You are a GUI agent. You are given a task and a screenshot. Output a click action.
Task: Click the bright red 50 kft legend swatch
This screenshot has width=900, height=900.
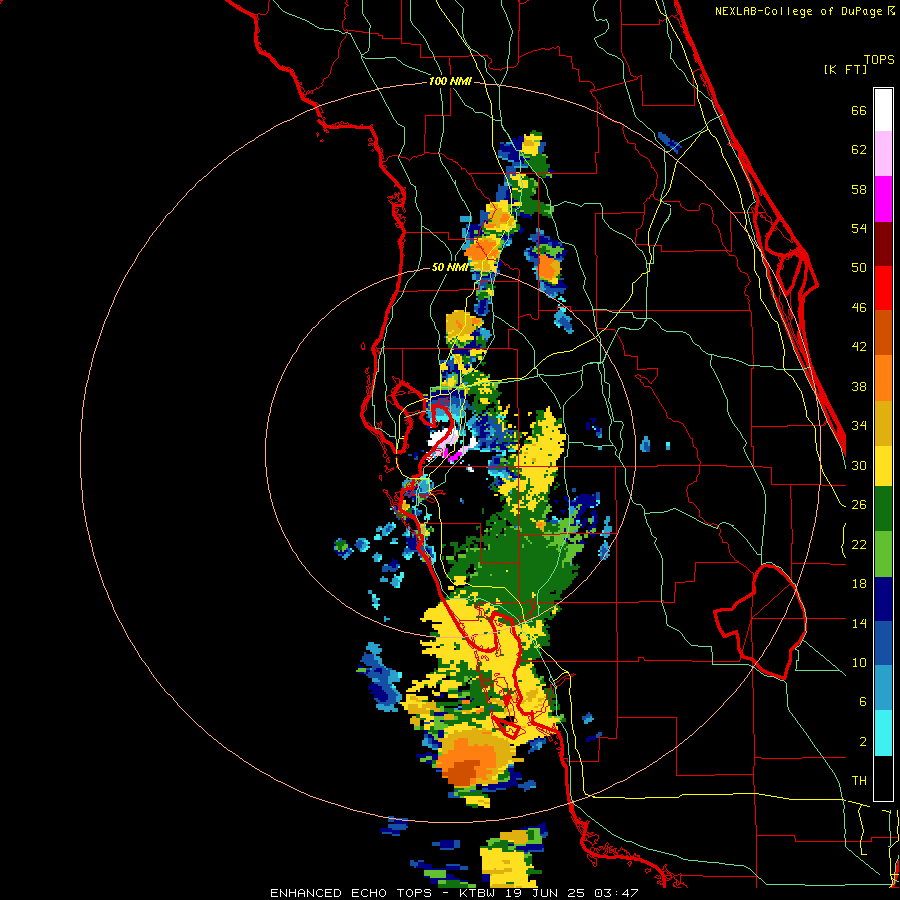(x=883, y=288)
